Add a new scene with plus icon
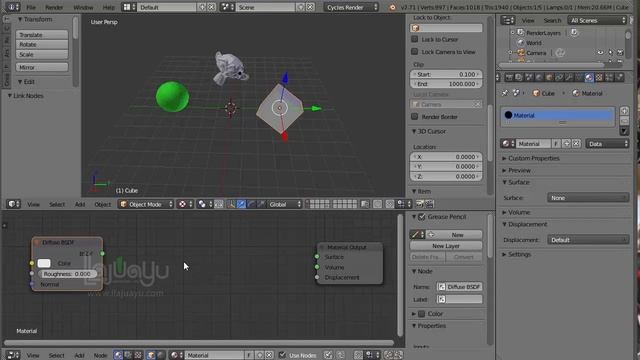 (301, 7)
